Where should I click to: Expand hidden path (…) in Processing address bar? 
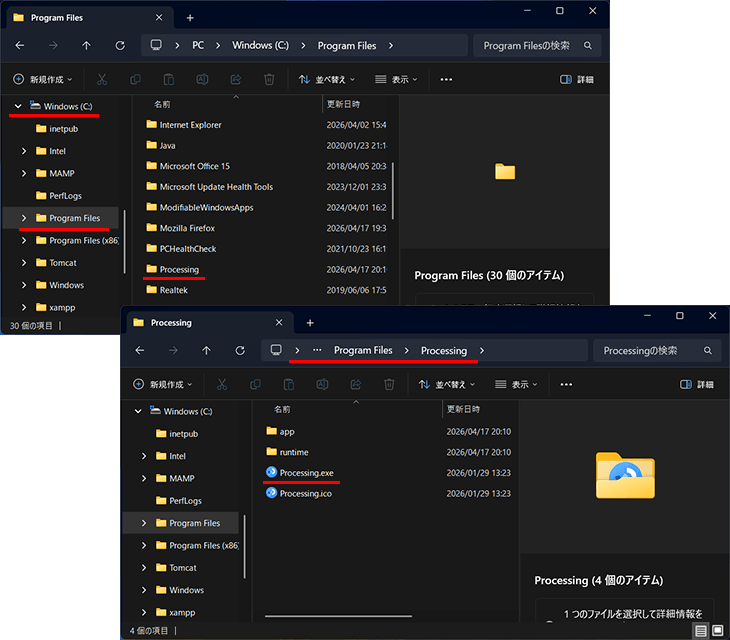[x=317, y=350]
